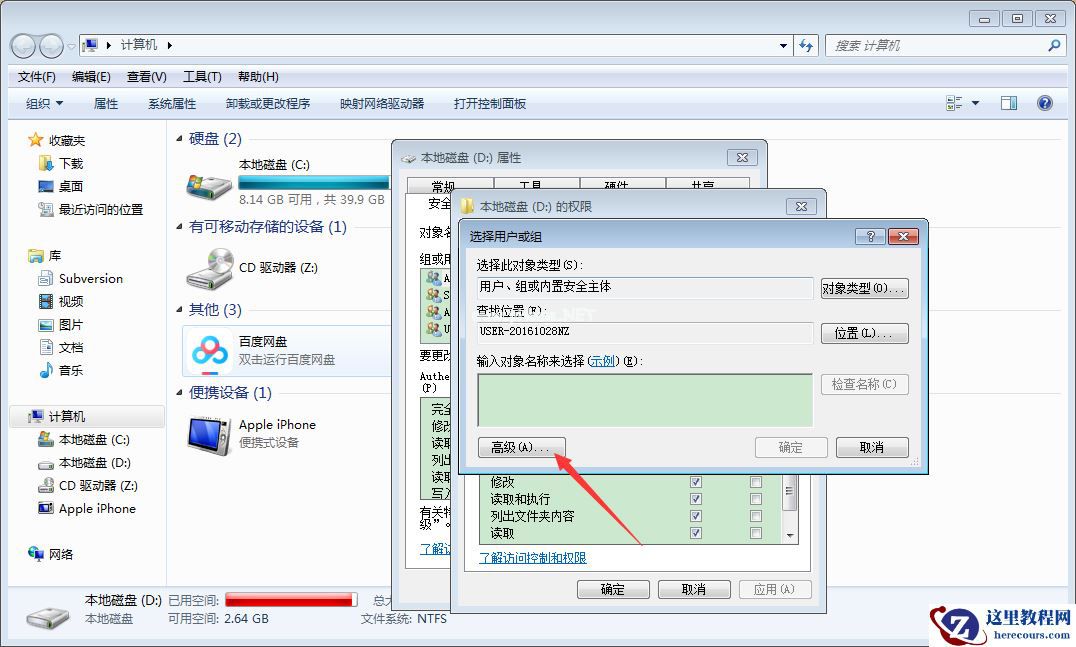Screen dimensions: 1076x647
Task: Uncheck the 修改 allow checkbox
Action: 695,481
